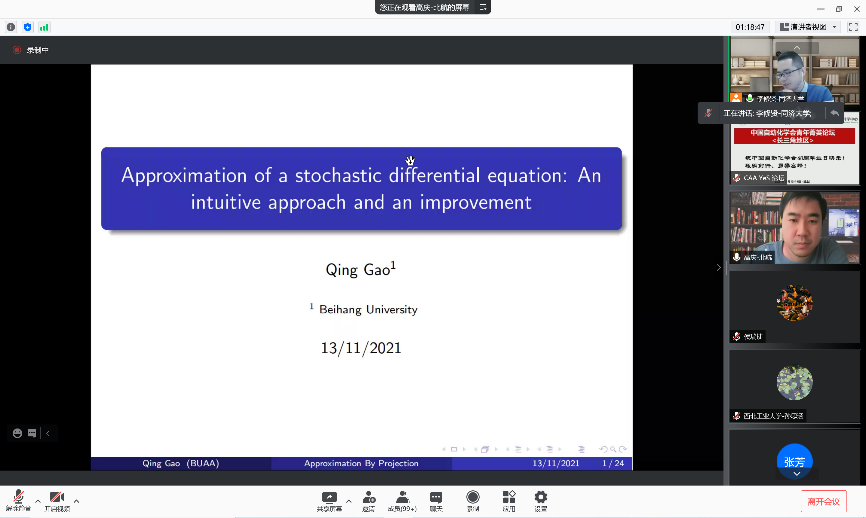Viewport: 866px width, 518px height.
Task: Enter full screen mode
Action: point(852,27)
